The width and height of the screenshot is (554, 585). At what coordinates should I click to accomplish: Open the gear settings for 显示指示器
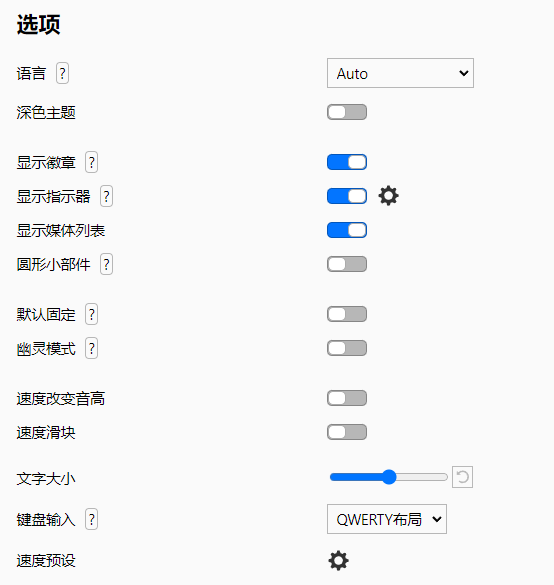pyautogui.click(x=388, y=196)
